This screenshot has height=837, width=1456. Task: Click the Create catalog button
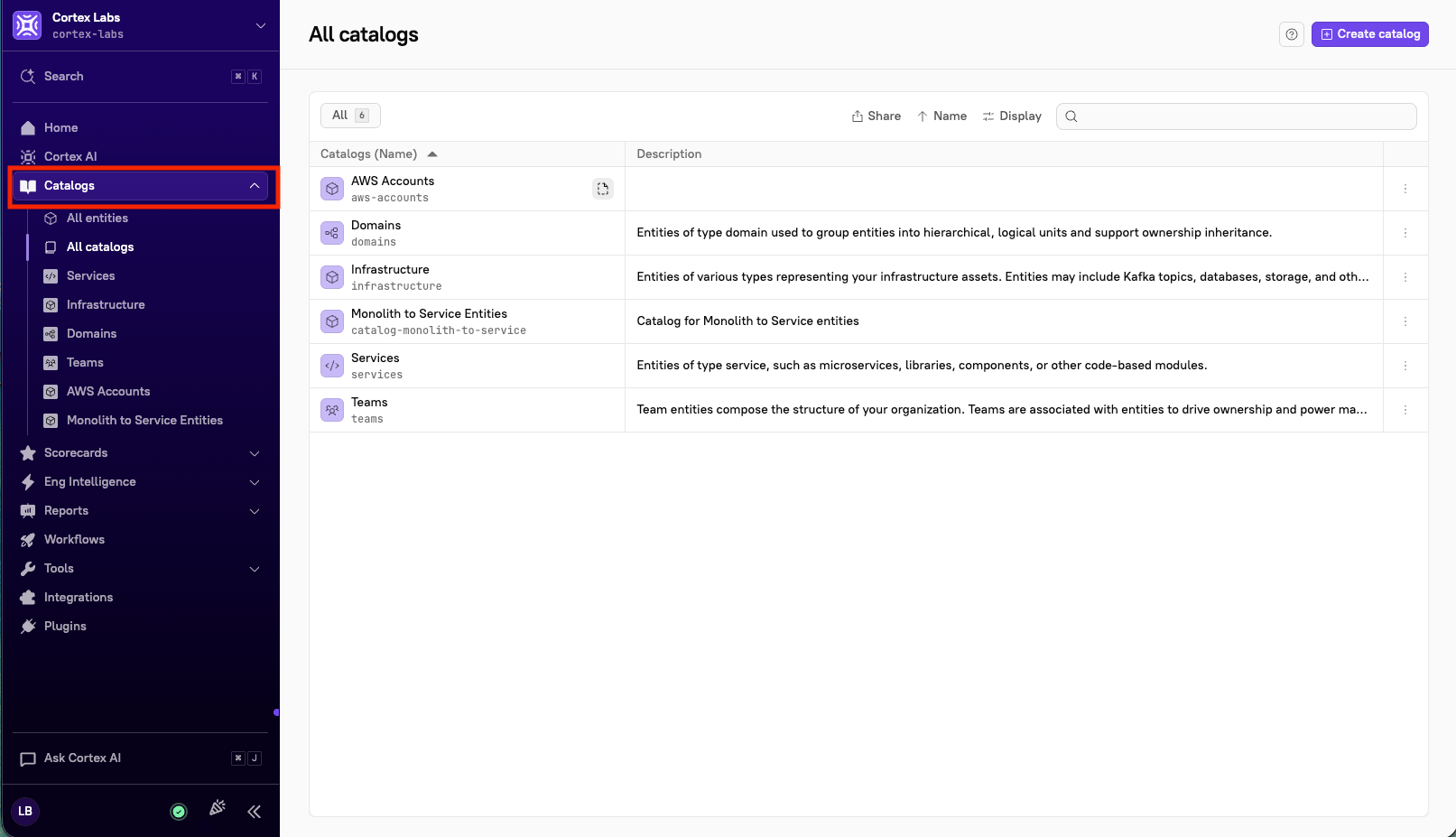[x=1370, y=34]
